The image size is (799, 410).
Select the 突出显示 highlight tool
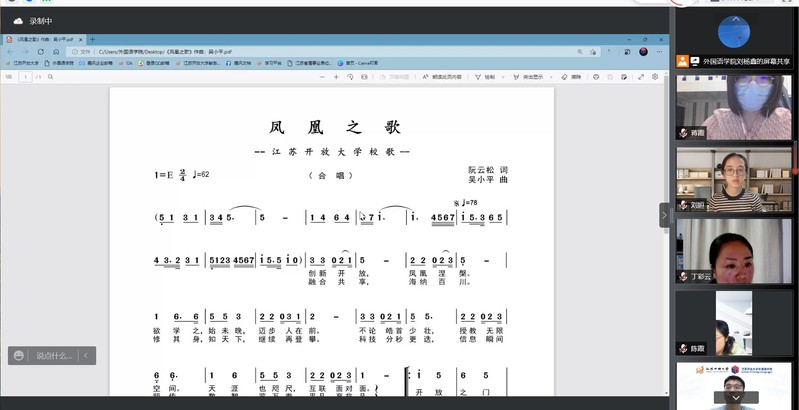point(528,77)
